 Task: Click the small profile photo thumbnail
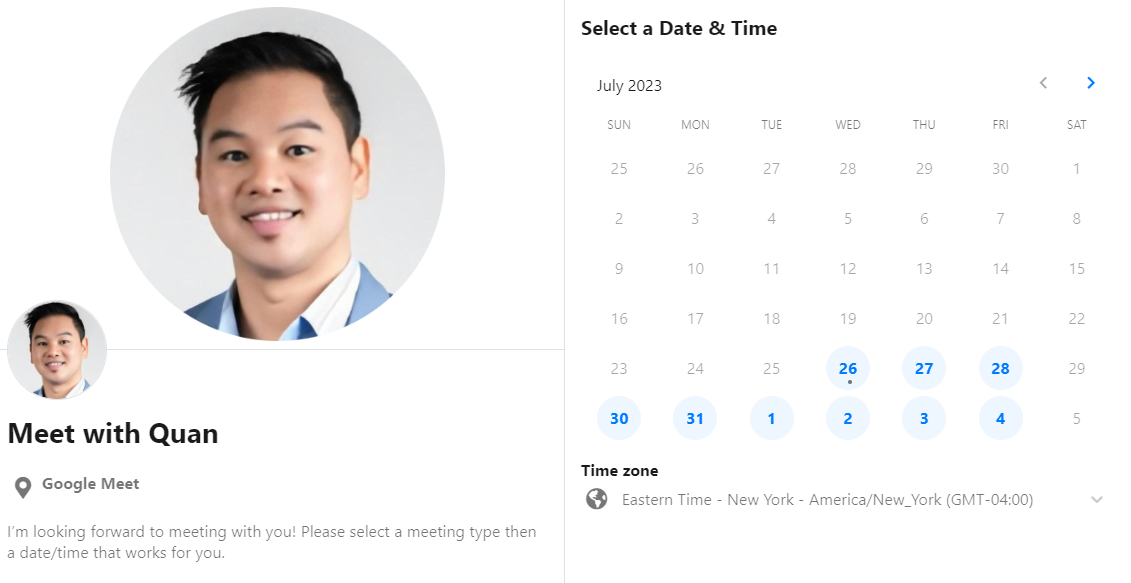(x=57, y=350)
